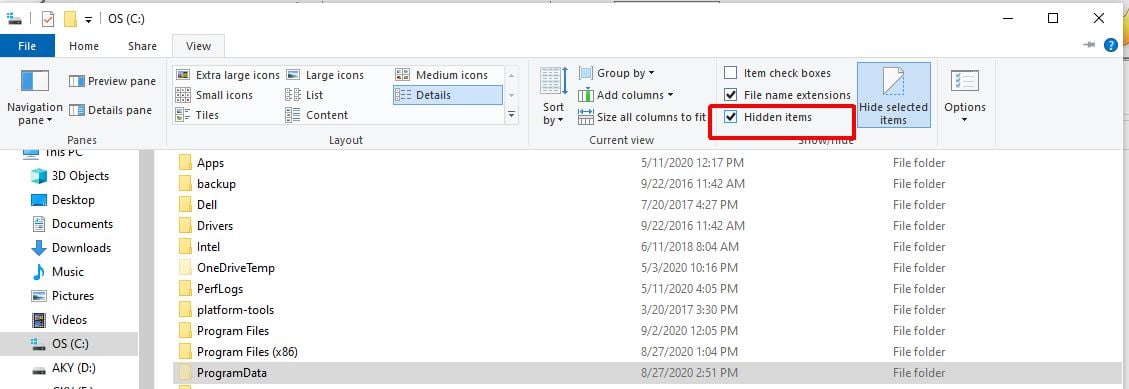
Task: Select Documents in navigation pane
Action: (72, 224)
